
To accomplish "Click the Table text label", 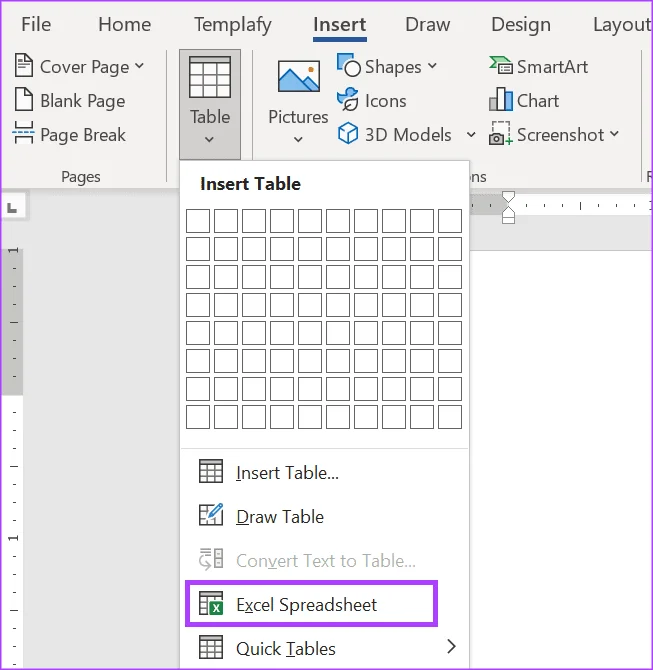I will tap(210, 117).
